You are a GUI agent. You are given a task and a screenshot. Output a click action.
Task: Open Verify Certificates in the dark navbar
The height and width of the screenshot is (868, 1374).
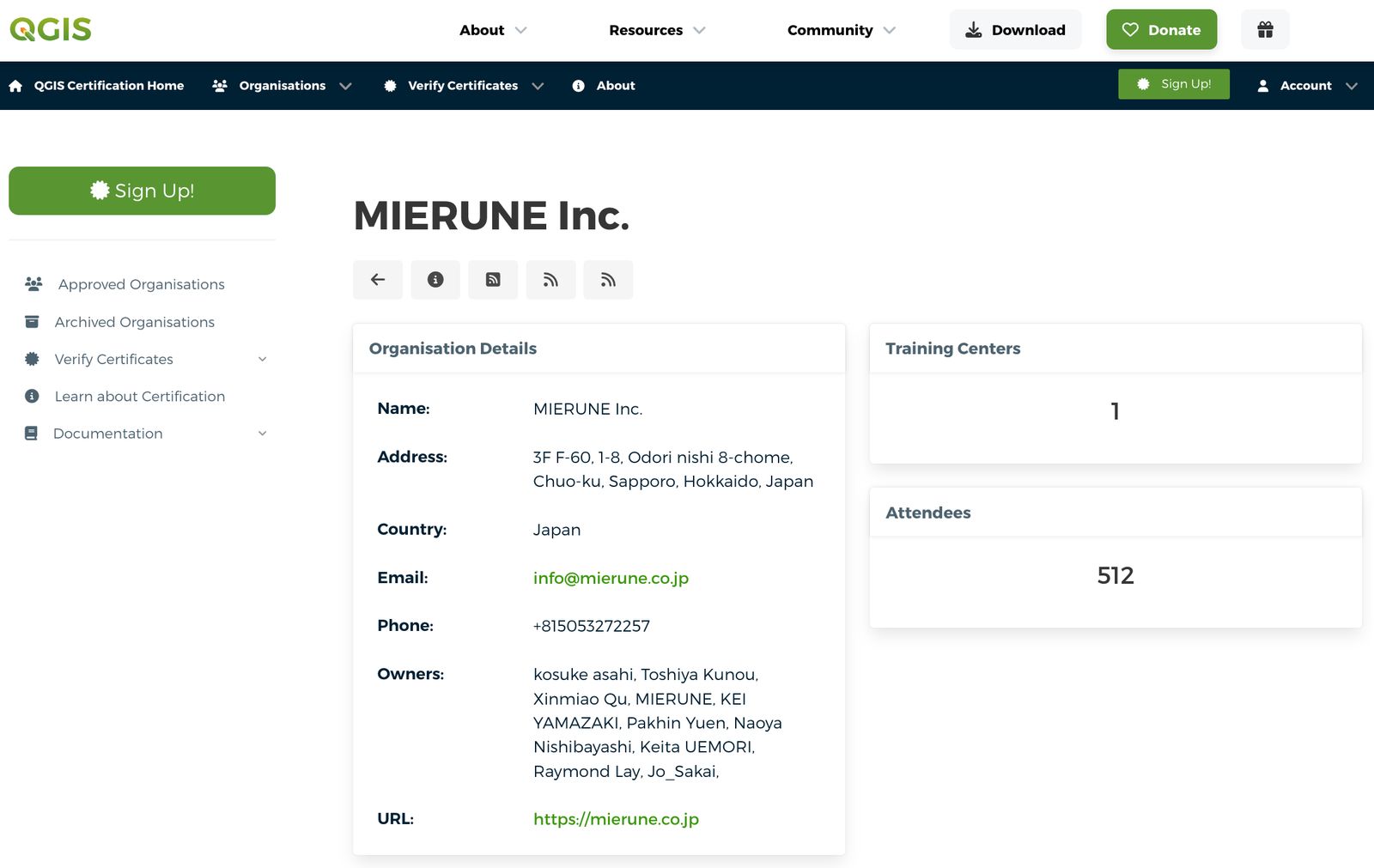pyautogui.click(x=464, y=86)
